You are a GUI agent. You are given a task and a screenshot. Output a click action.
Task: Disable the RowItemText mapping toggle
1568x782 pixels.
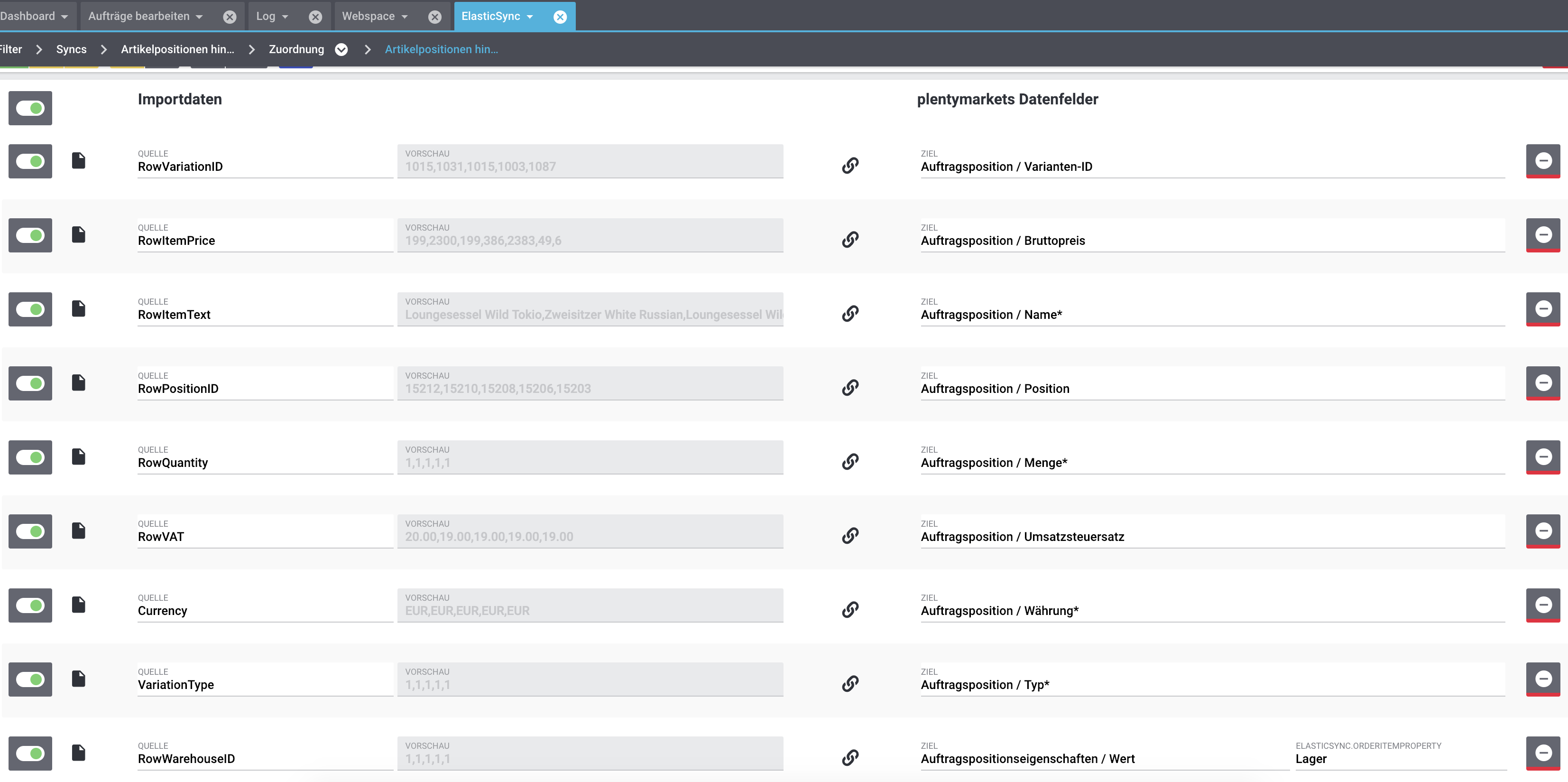[x=30, y=309]
